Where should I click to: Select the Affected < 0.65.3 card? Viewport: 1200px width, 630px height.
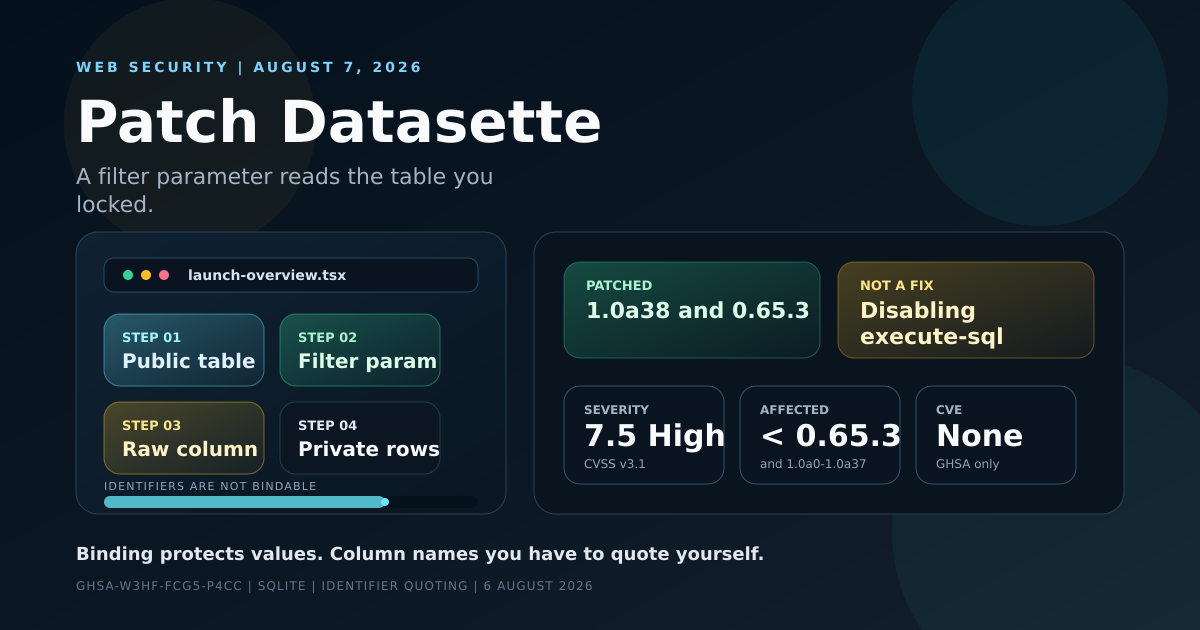point(820,435)
